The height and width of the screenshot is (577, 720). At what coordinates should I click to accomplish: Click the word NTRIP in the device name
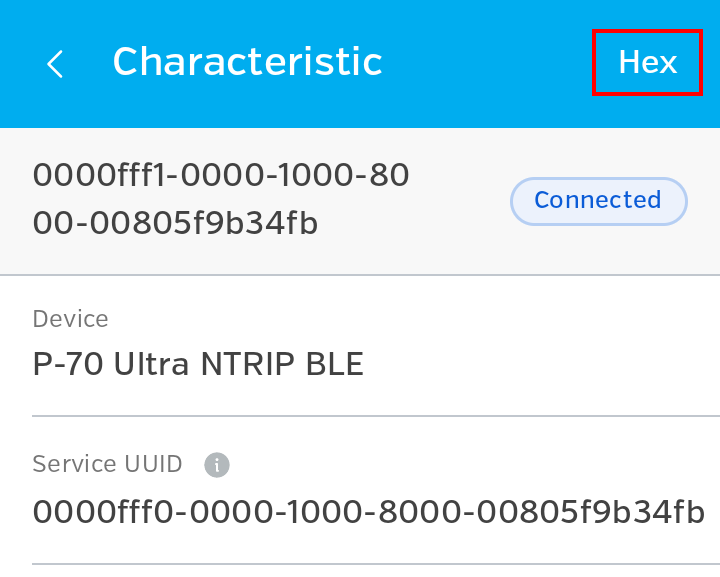pyautogui.click(x=240, y=365)
